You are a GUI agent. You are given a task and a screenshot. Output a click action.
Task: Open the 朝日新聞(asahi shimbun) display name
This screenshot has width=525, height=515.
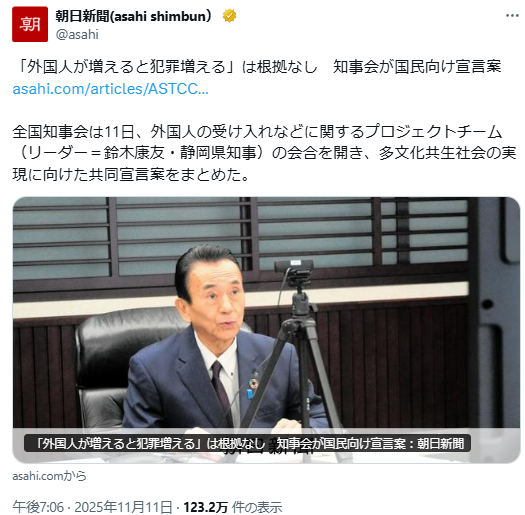click(133, 16)
